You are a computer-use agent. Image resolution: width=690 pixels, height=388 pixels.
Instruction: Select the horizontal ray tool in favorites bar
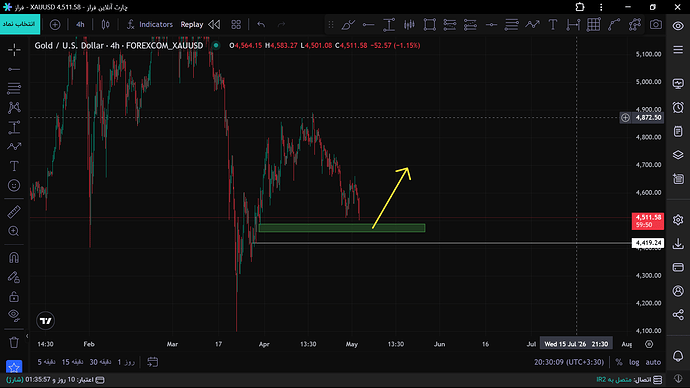click(368, 25)
